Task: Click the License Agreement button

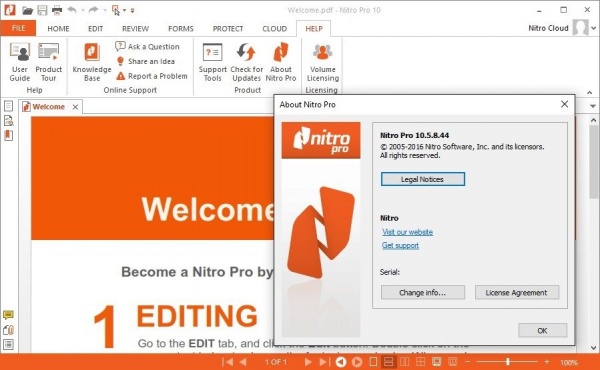Action: [517, 293]
